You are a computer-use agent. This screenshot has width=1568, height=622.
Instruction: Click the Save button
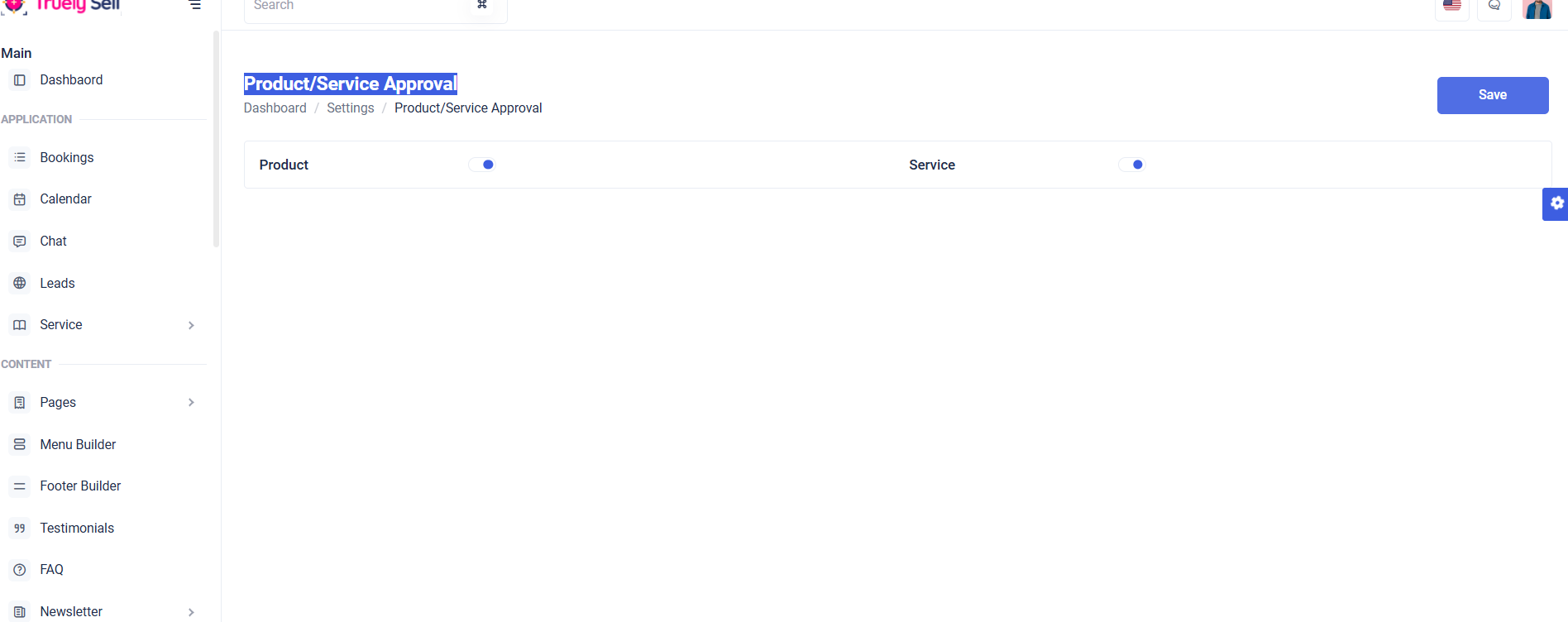1492,95
